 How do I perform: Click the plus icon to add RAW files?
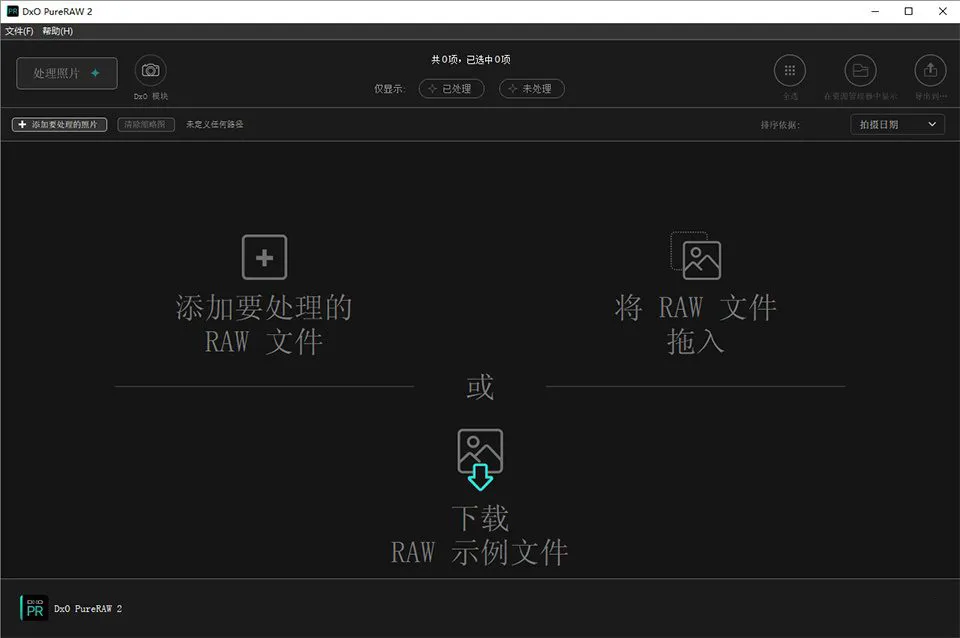coord(264,257)
